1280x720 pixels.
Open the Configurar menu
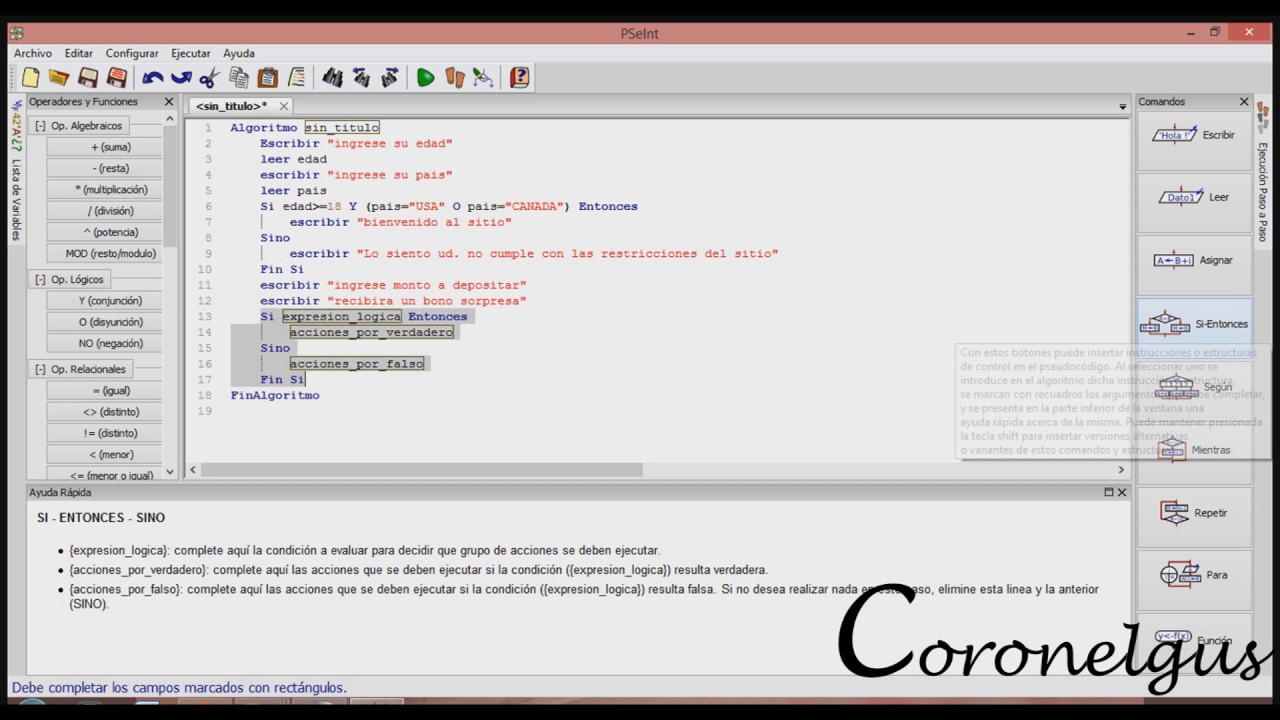point(132,53)
